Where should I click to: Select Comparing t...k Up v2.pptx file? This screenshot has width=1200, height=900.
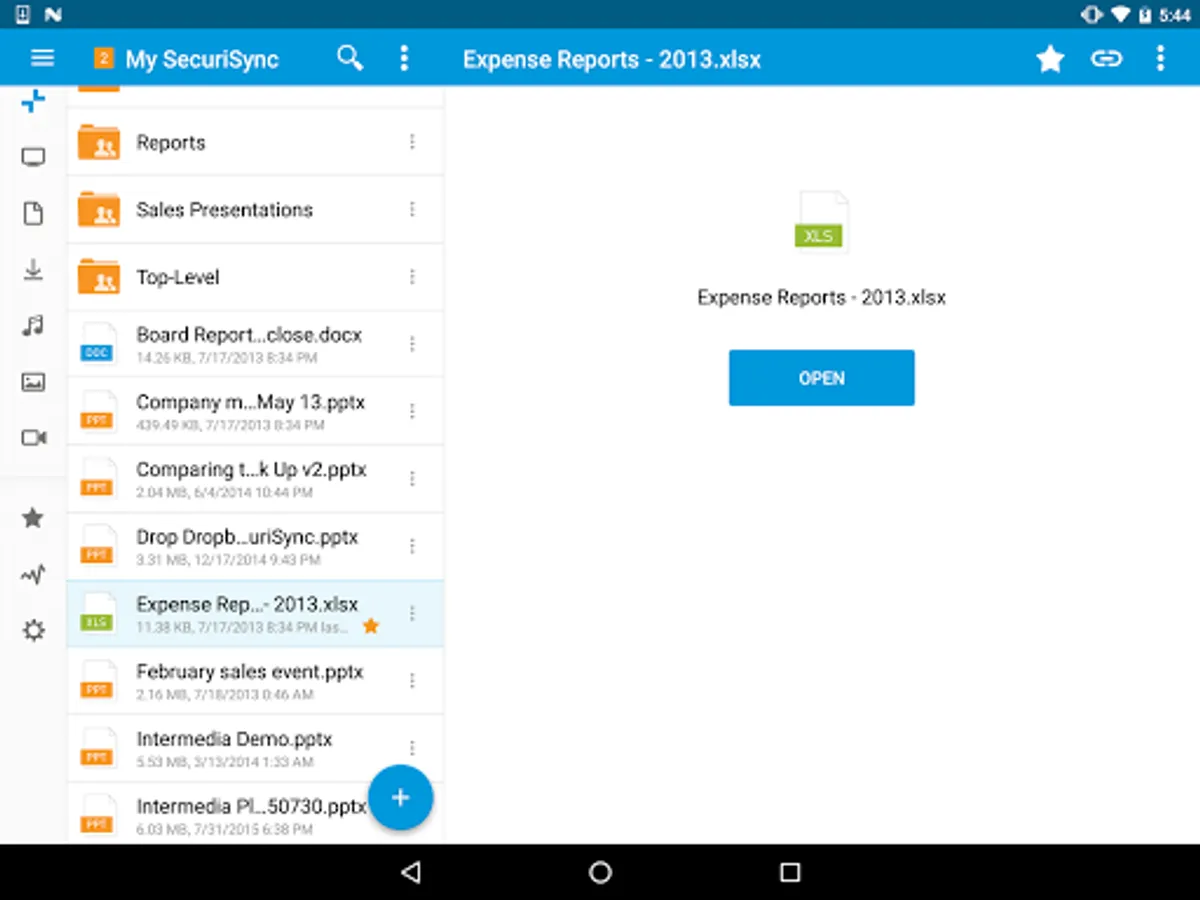pos(255,479)
